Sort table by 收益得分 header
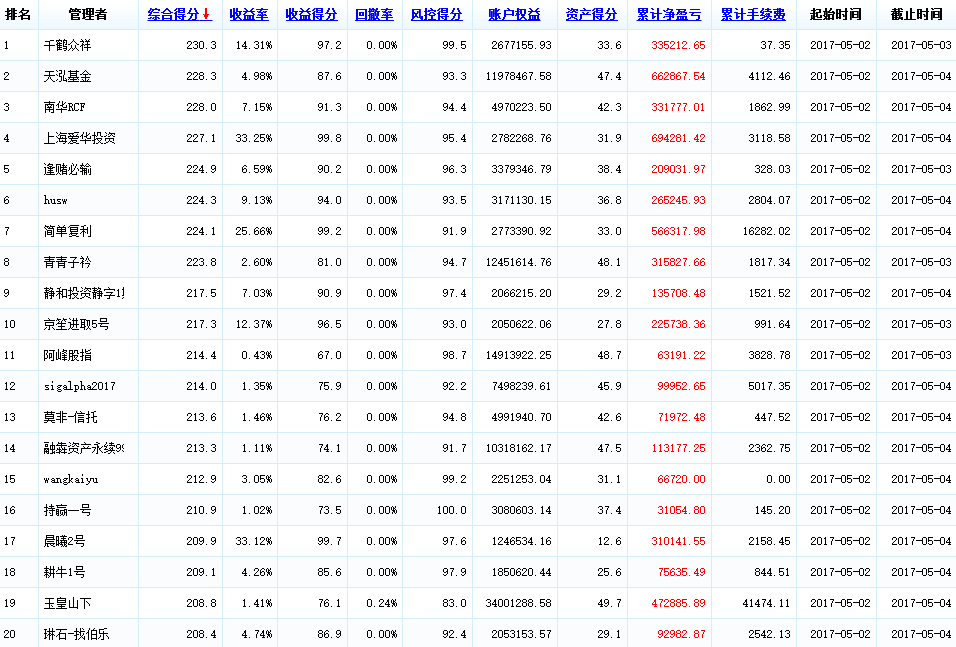956x647 pixels. point(311,14)
